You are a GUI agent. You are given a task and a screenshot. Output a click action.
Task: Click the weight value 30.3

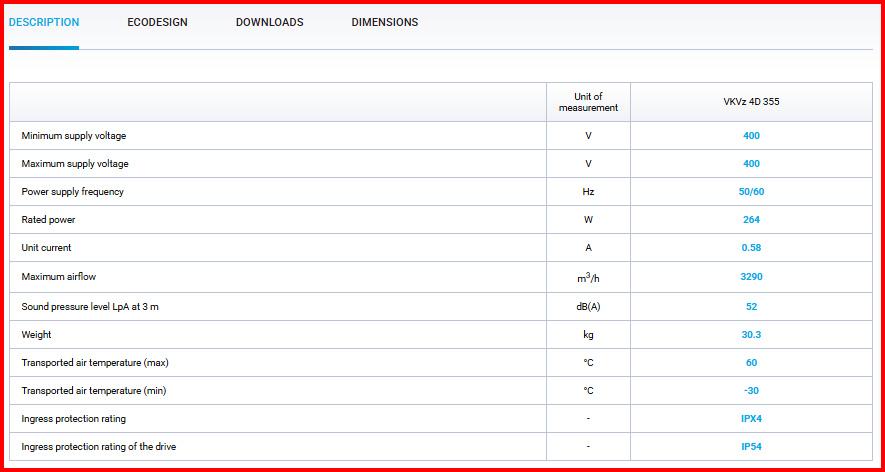751,335
